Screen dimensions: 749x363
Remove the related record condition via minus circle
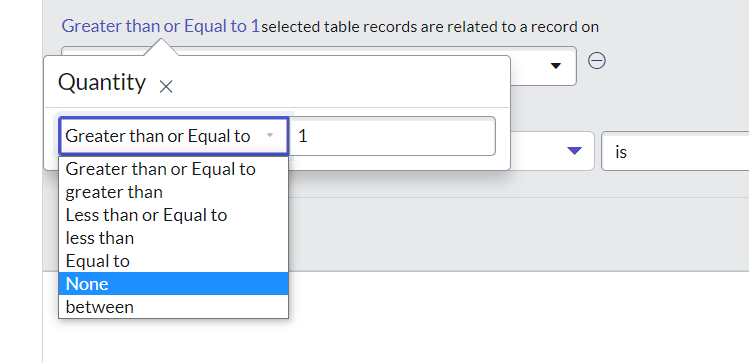(x=597, y=61)
